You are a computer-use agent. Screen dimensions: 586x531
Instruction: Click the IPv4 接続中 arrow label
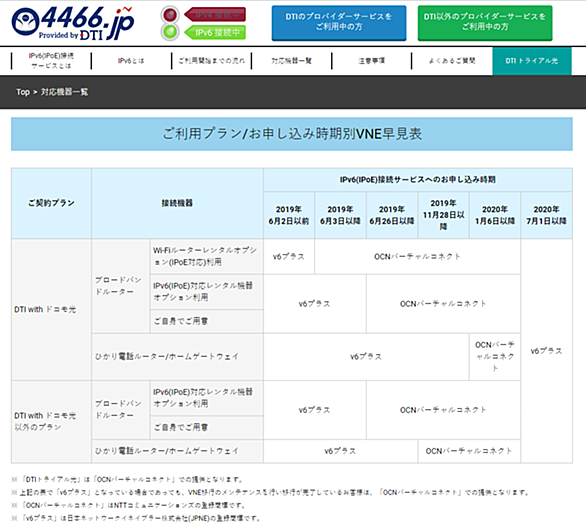[215, 15]
